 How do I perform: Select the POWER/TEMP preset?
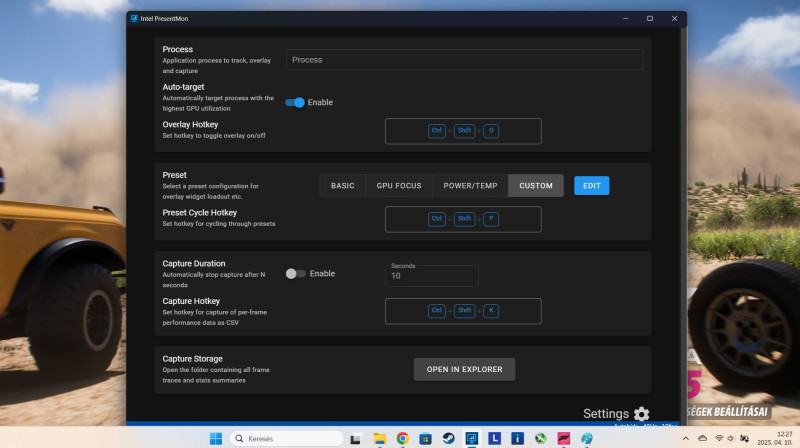click(x=470, y=186)
